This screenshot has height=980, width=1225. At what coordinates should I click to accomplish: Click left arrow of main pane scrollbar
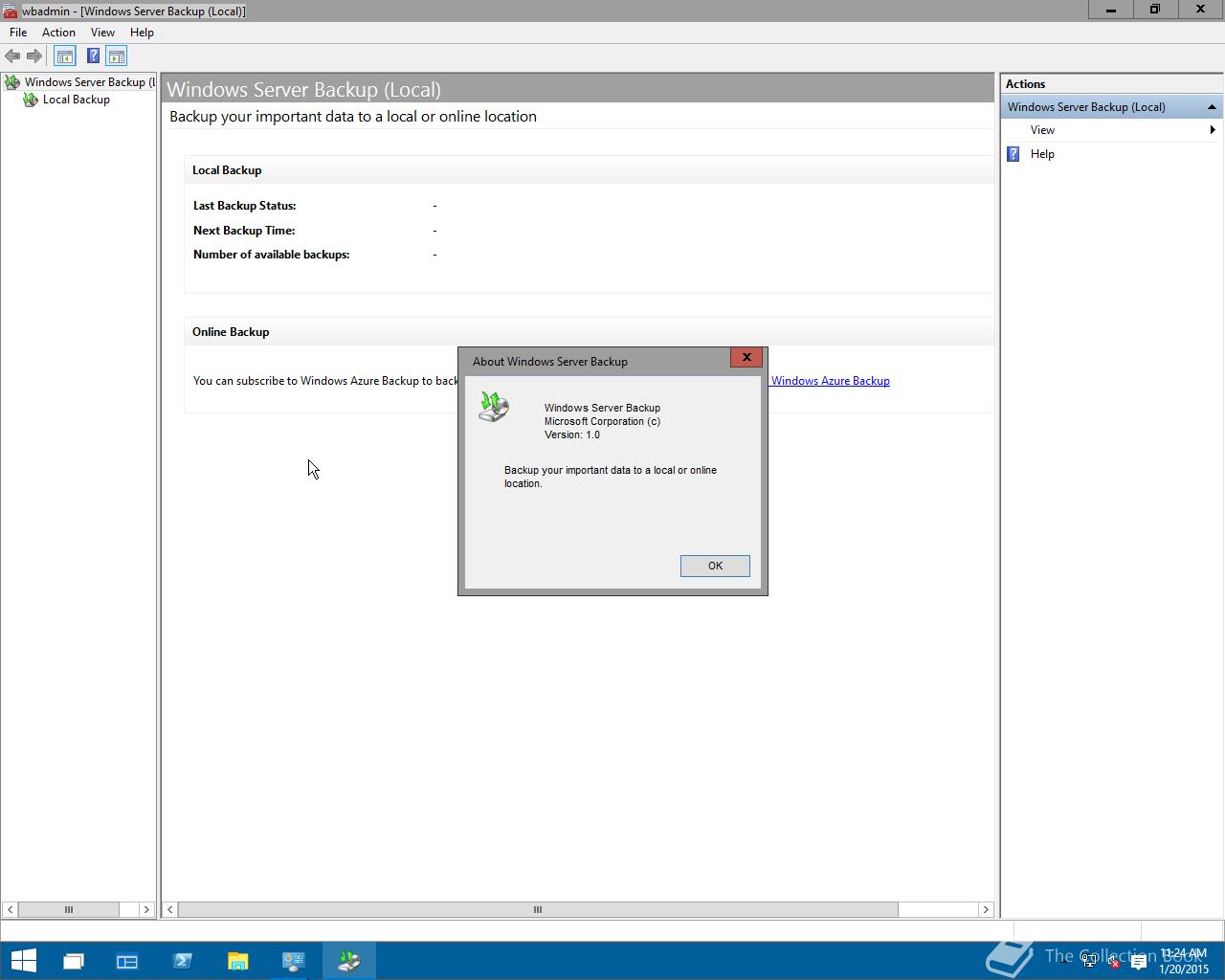tap(169, 909)
